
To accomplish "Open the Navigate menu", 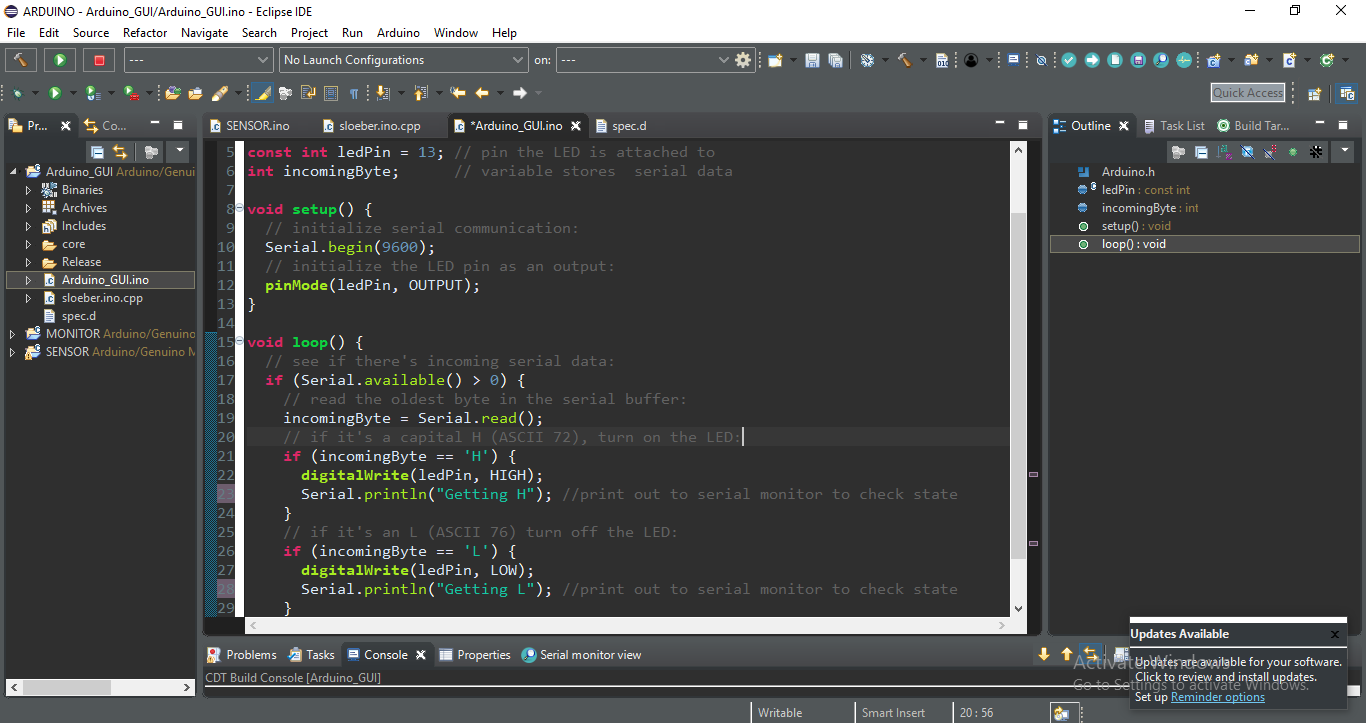I will coord(204,33).
